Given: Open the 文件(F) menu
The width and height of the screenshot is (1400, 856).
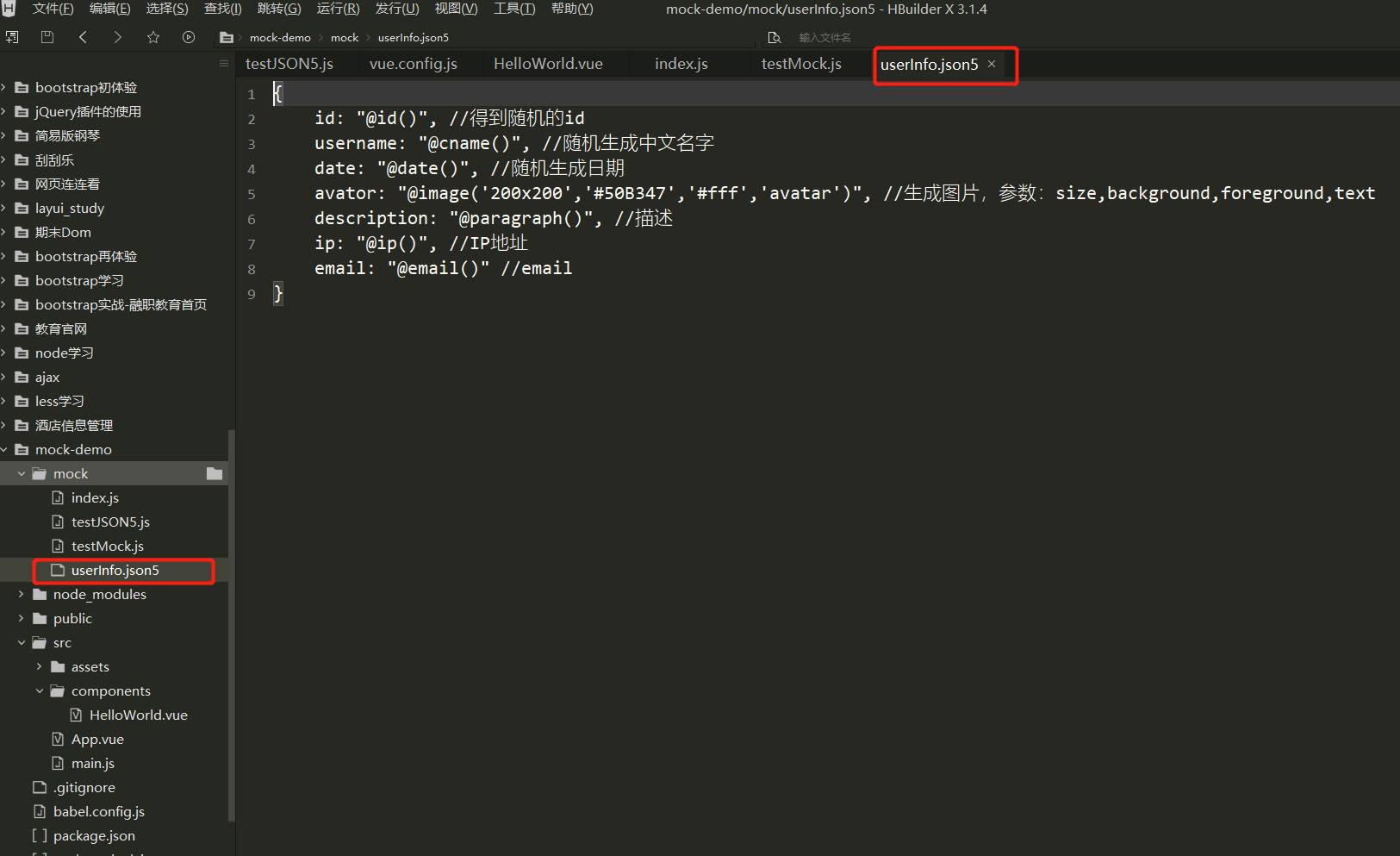Looking at the screenshot, I should (x=53, y=9).
